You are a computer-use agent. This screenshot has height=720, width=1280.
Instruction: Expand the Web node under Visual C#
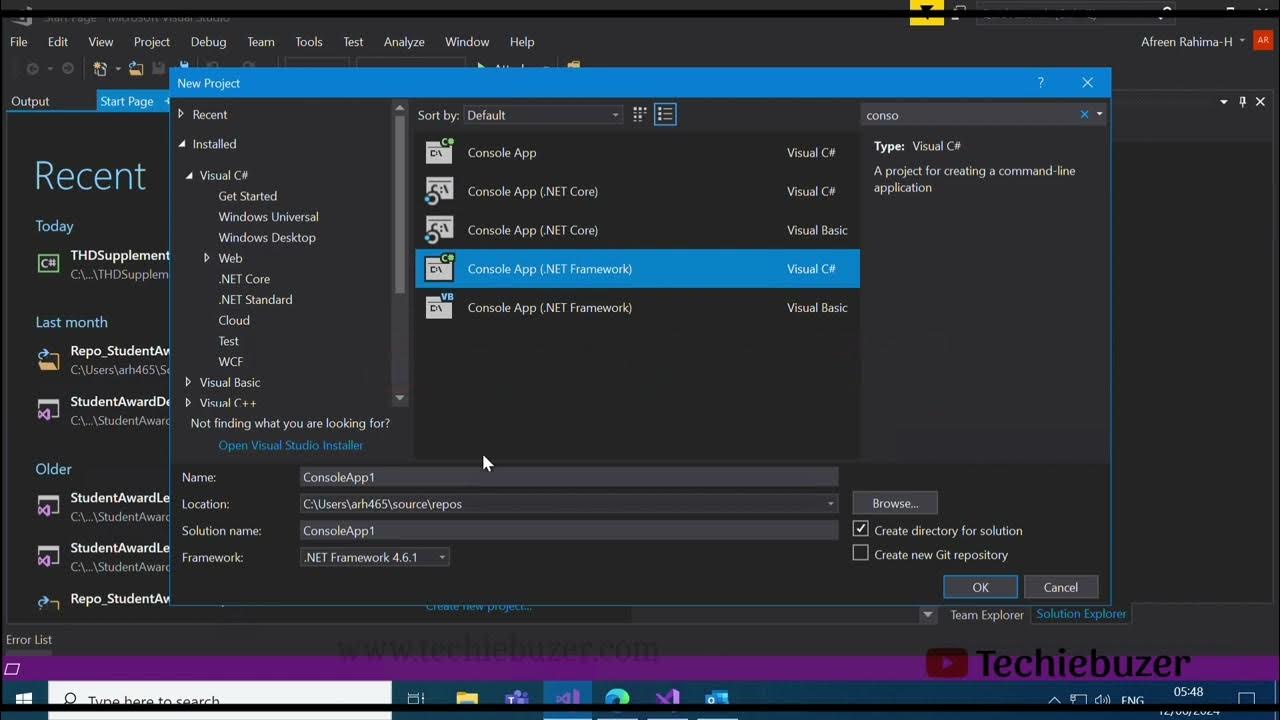click(x=207, y=258)
